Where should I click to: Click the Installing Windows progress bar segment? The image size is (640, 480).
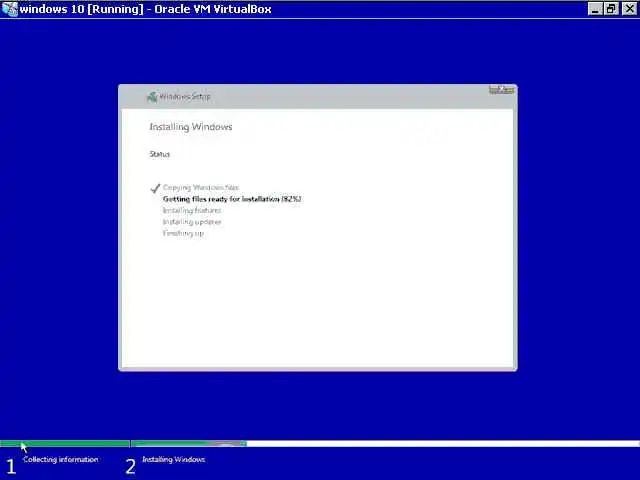tap(385, 444)
